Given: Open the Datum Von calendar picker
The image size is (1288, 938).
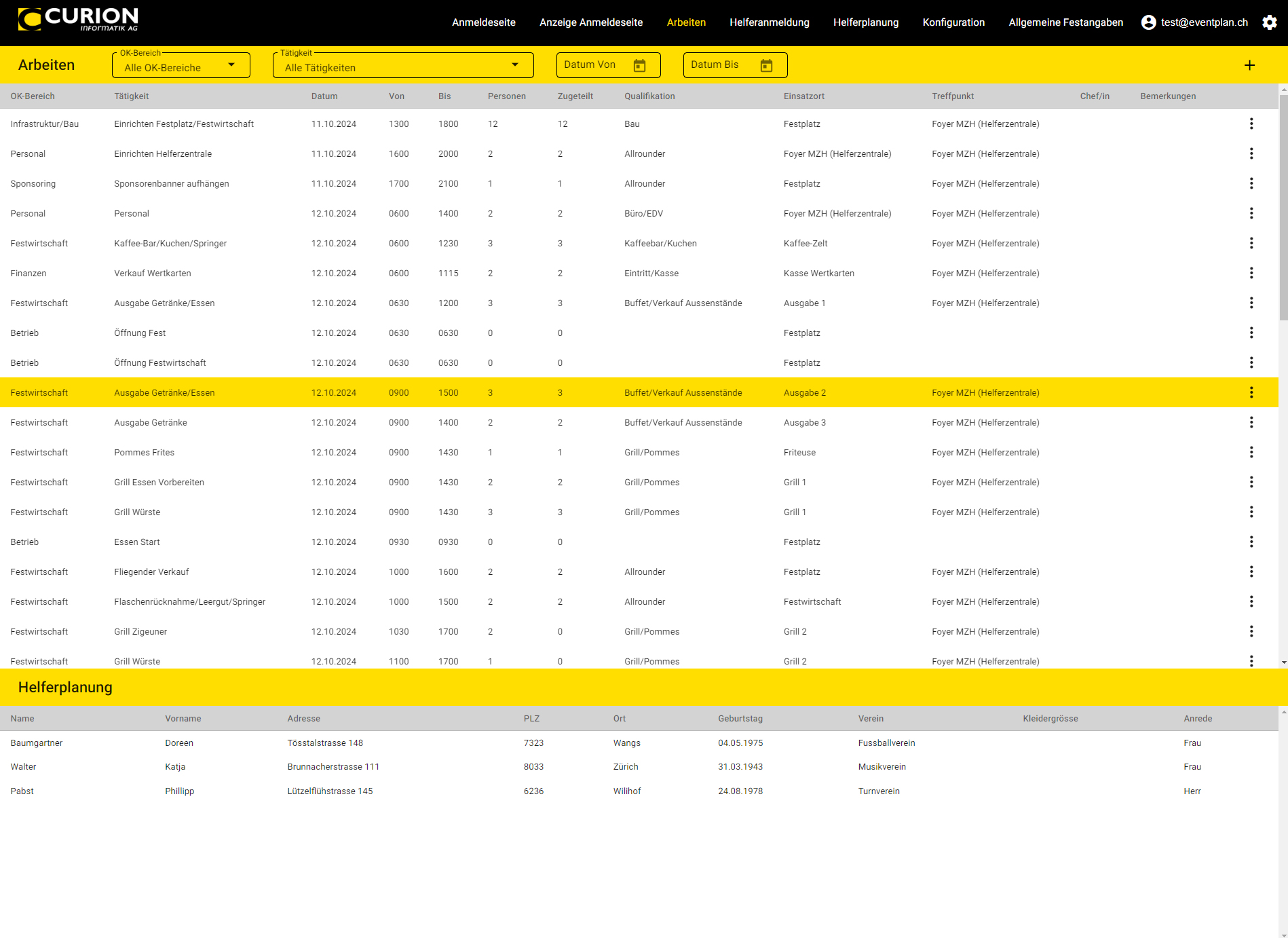Looking at the screenshot, I should point(639,65).
